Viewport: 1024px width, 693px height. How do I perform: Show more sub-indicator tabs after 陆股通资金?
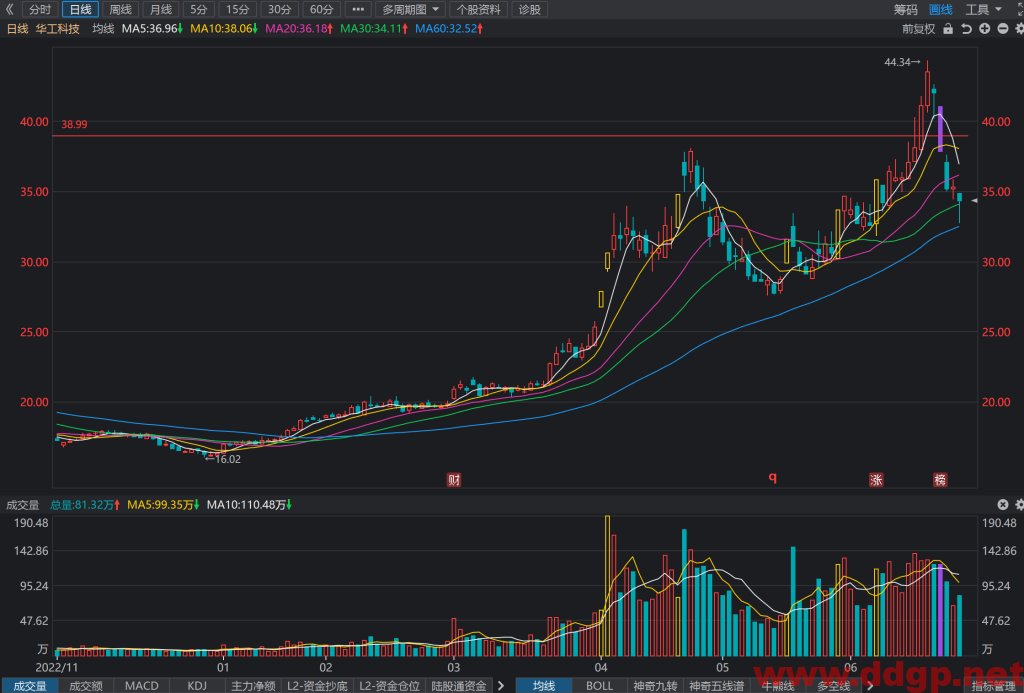[x=501, y=686]
